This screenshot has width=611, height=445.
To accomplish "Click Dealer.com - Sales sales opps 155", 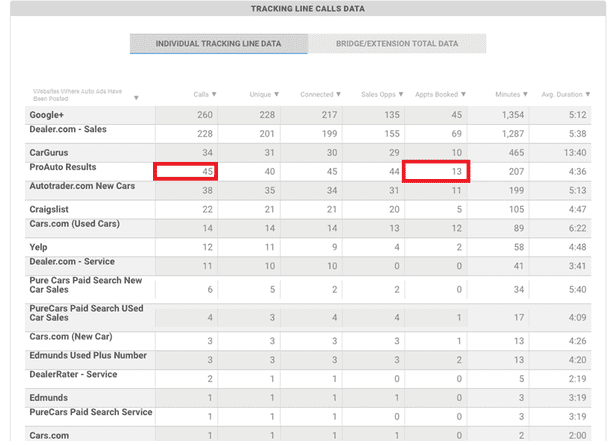I will 392,134.
